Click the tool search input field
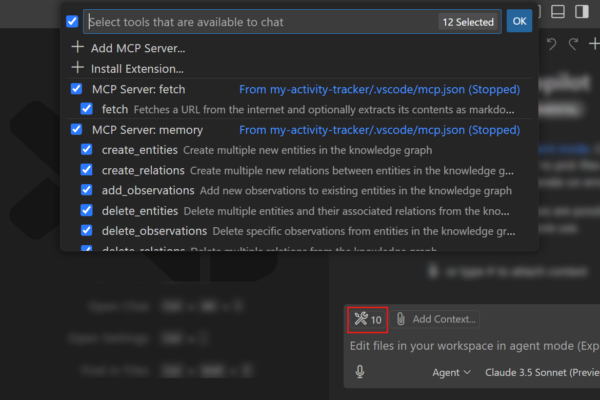This screenshot has width=600, height=400. [x=292, y=22]
